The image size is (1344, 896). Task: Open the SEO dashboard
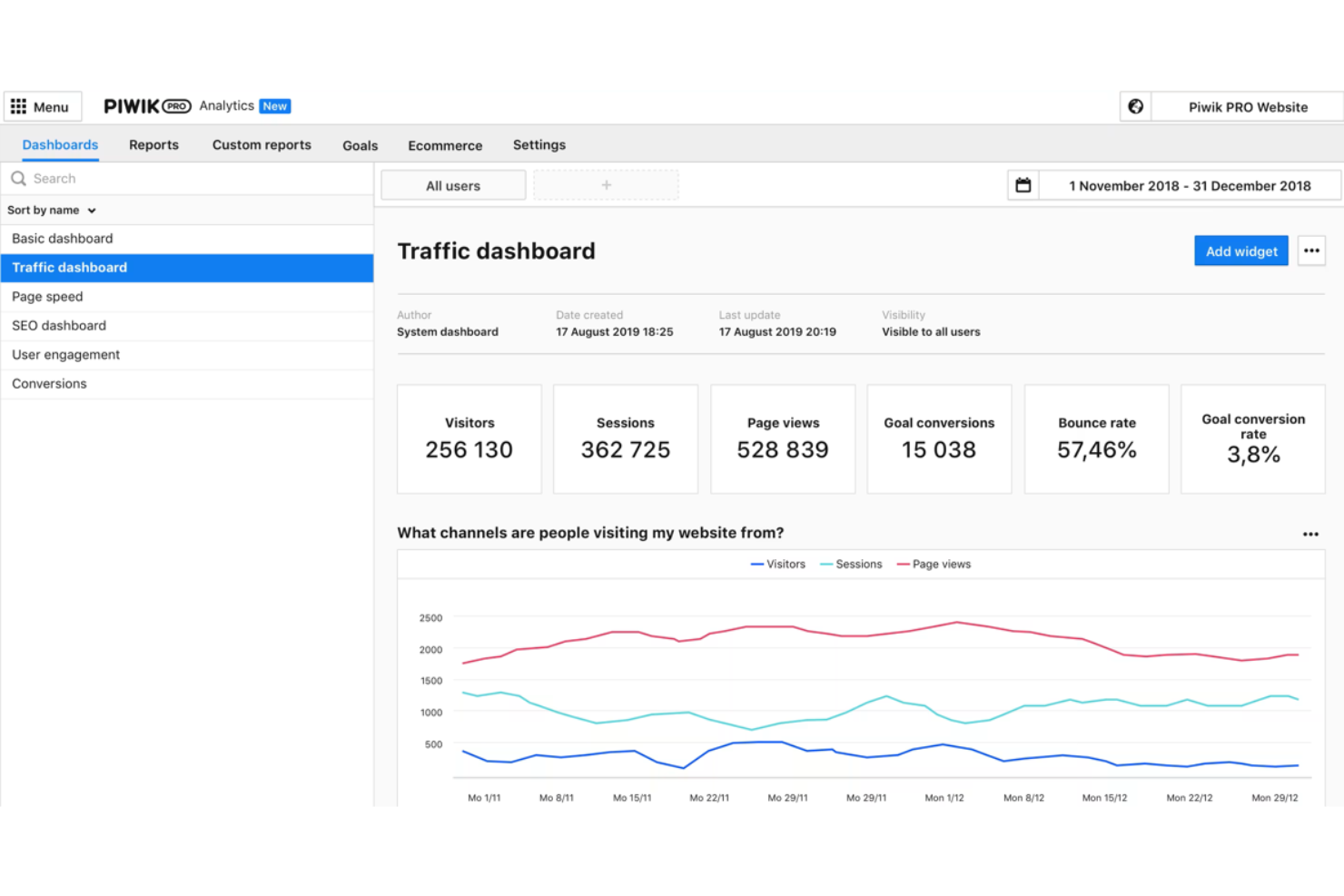[187, 326]
